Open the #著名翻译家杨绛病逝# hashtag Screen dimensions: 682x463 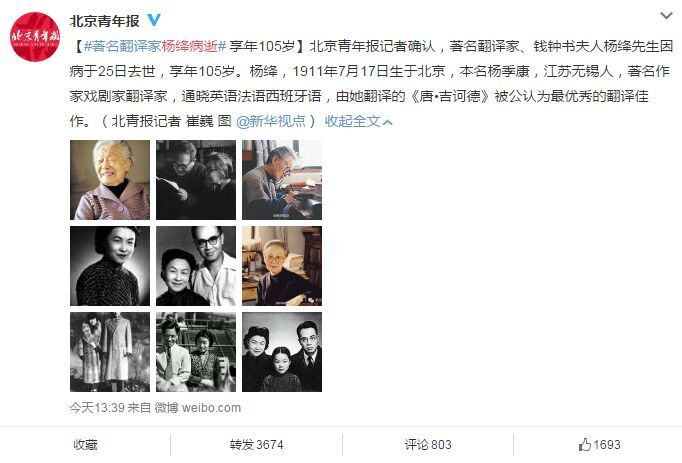[x=155, y=46]
